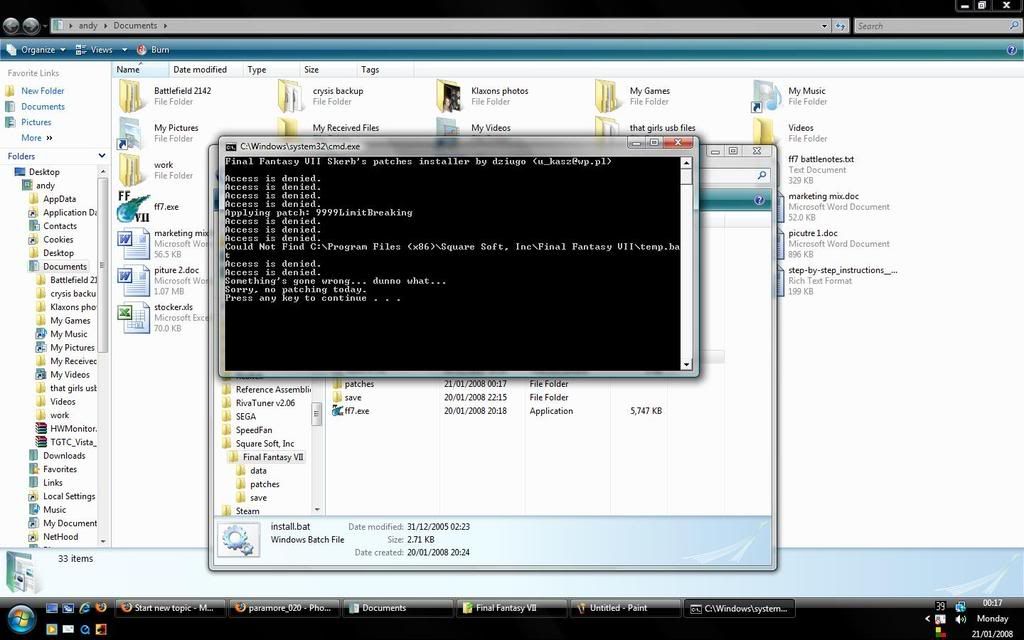Select the crysis backup folder icon in file list

pyautogui.click(x=290, y=95)
